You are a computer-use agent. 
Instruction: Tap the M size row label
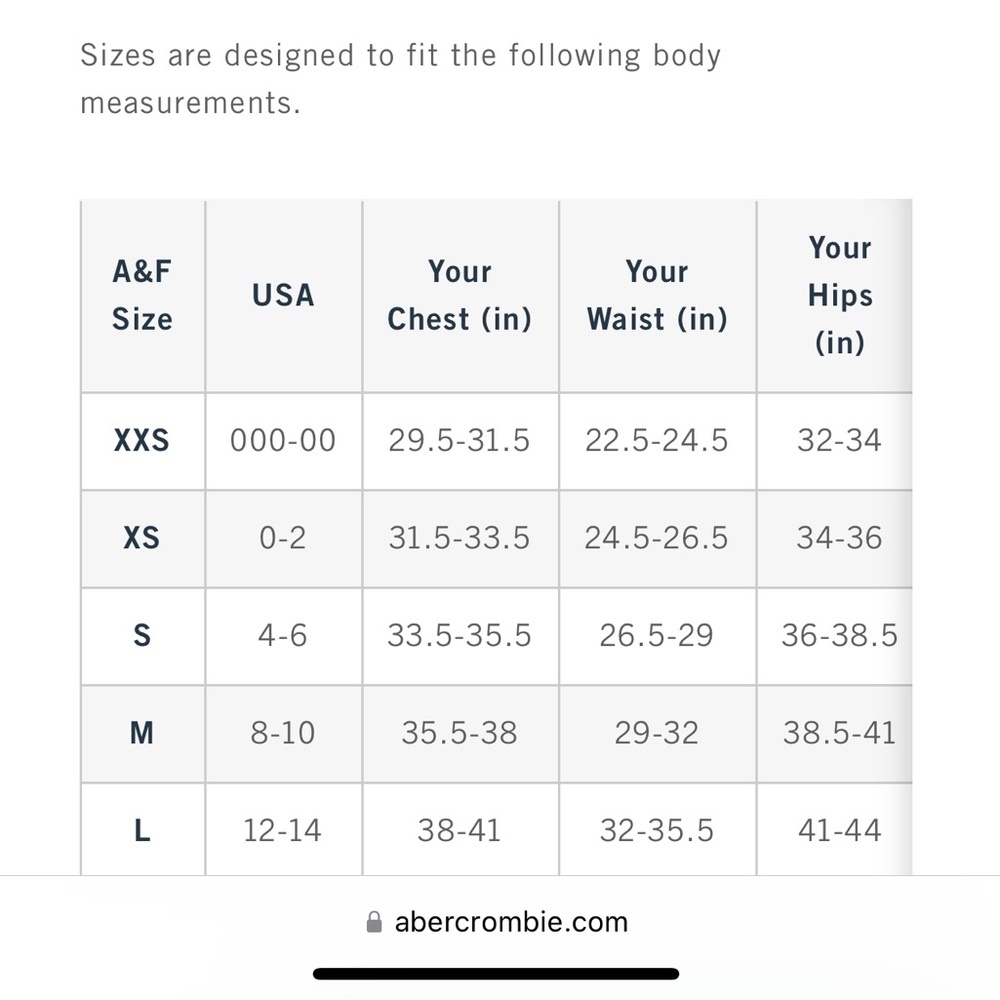tap(142, 733)
